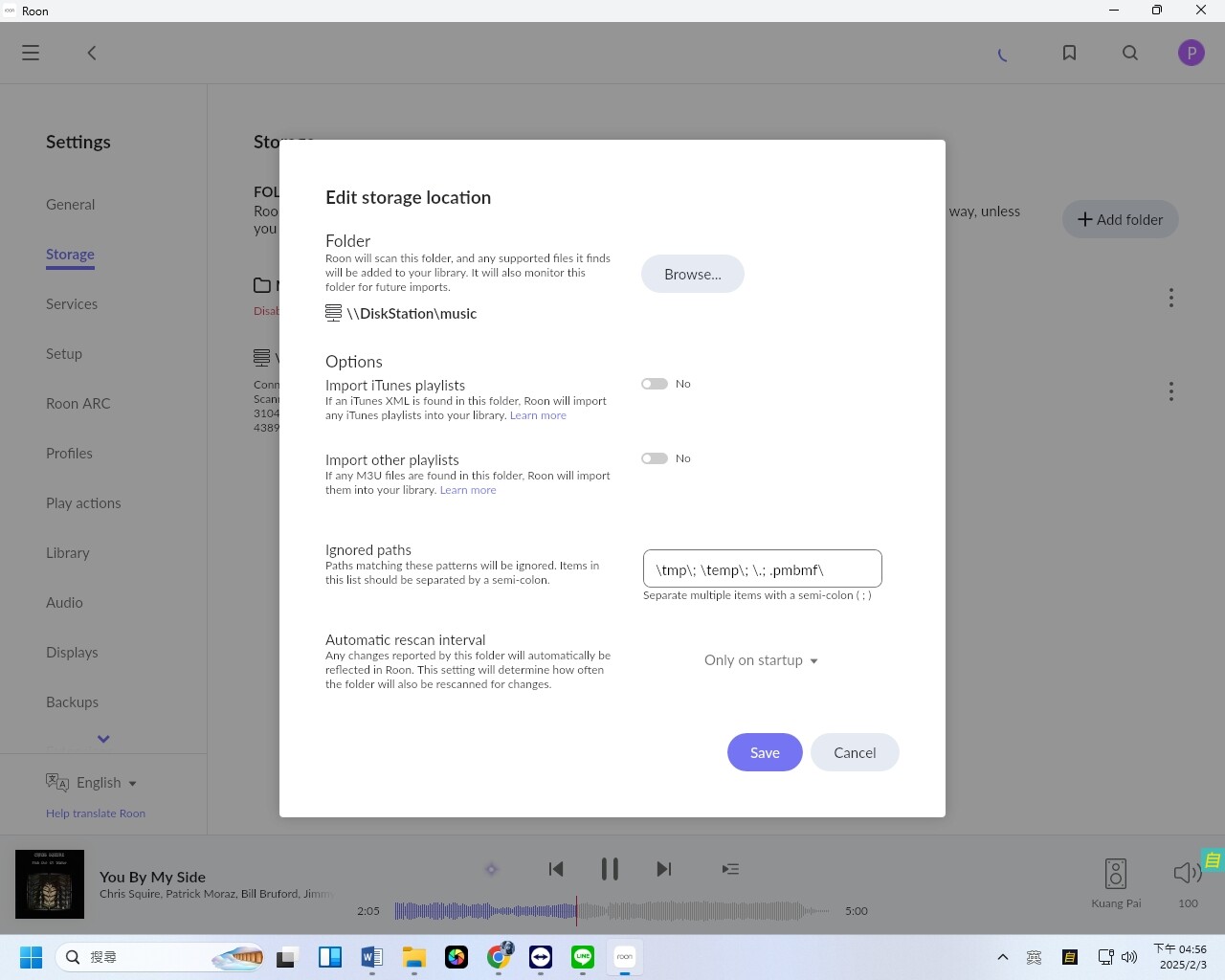Screen dimensions: 1225x980
Task: Show hidden system tray icons
Action: tap(1002, 957)
